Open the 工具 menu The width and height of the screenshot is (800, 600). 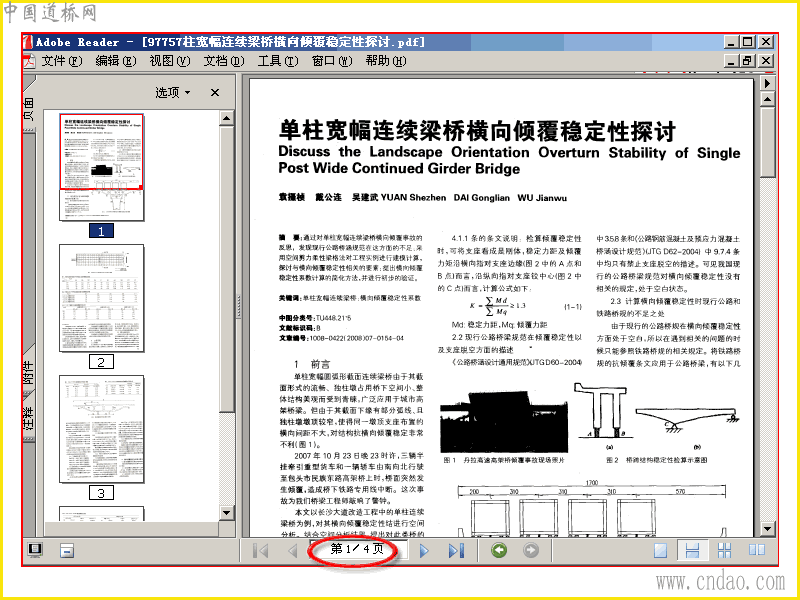click(278, 61)
